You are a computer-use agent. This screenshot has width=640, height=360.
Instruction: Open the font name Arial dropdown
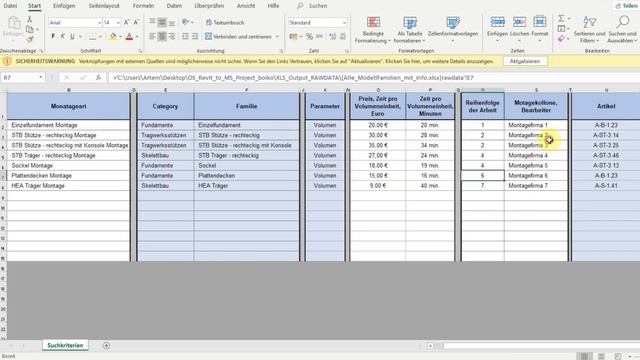[99, 22]
